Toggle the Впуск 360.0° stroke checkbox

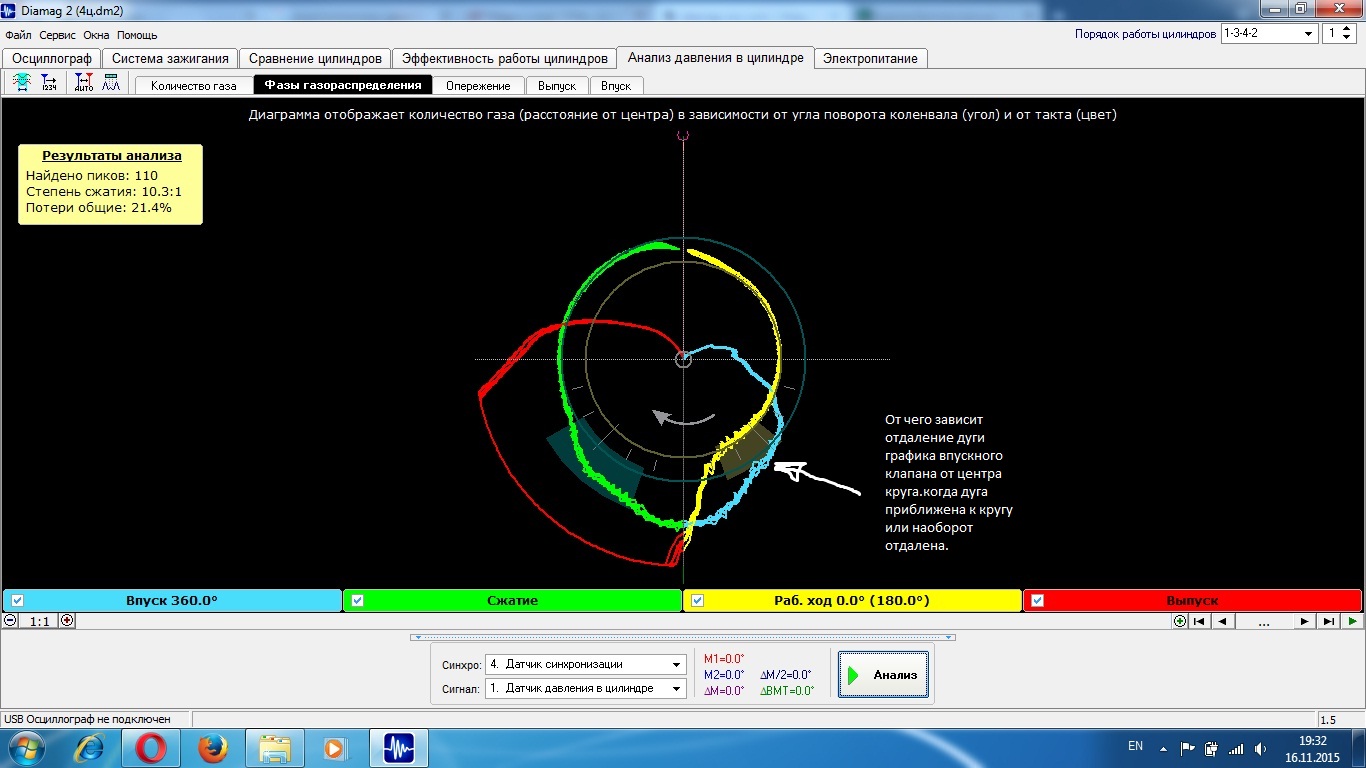click(17, 600)
